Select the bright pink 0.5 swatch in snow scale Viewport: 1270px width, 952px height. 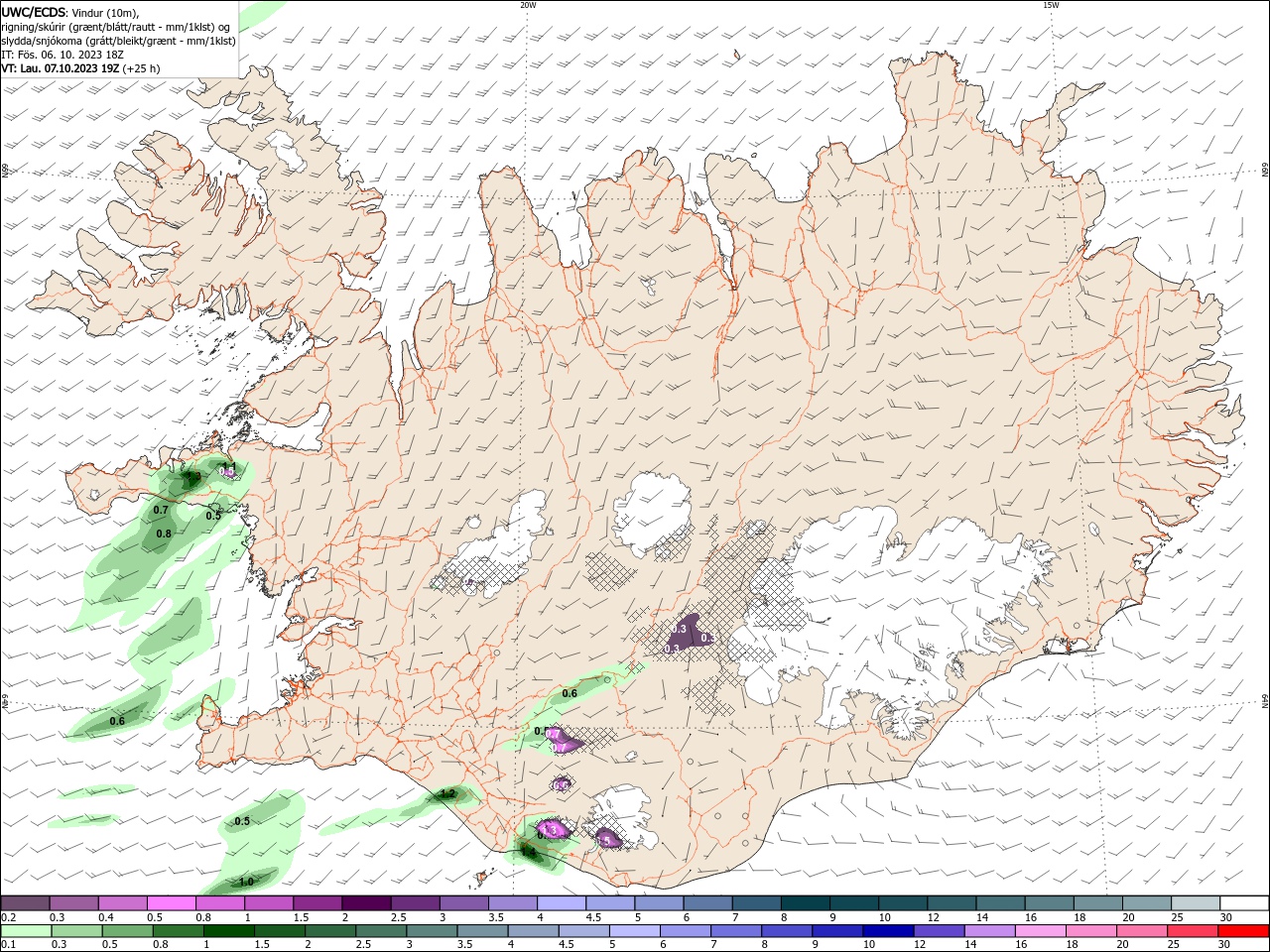(171, 903)
